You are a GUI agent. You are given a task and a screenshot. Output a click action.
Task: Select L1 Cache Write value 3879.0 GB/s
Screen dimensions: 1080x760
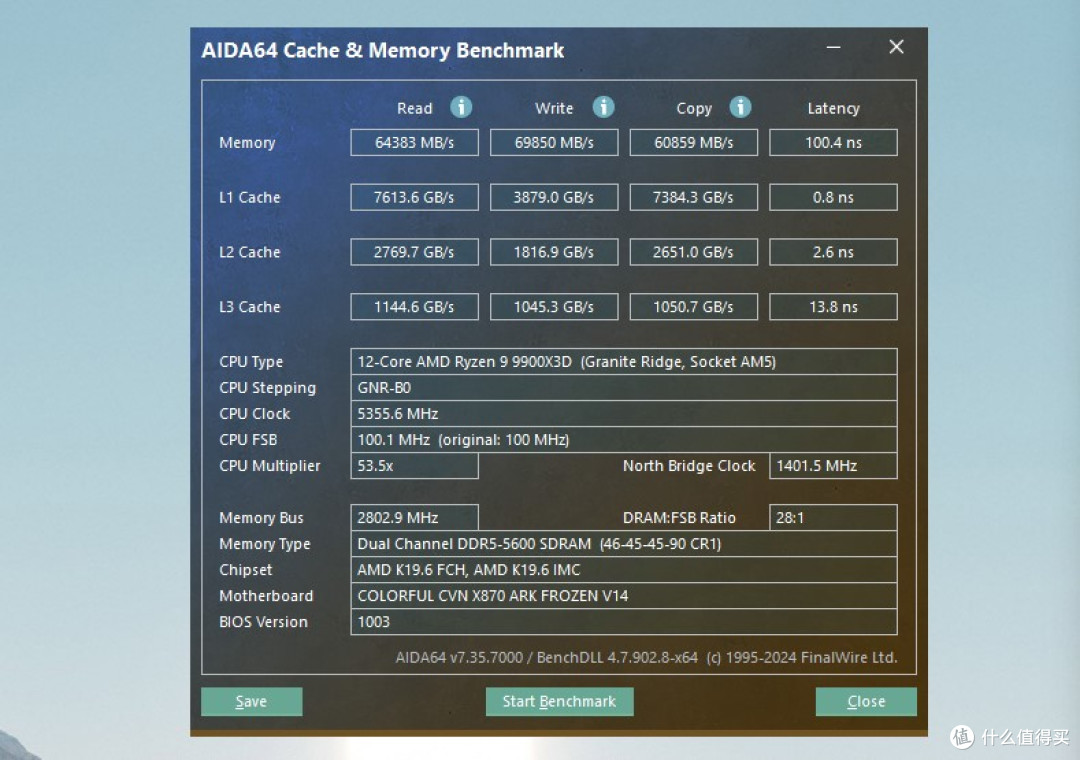(x=554, y=197)
